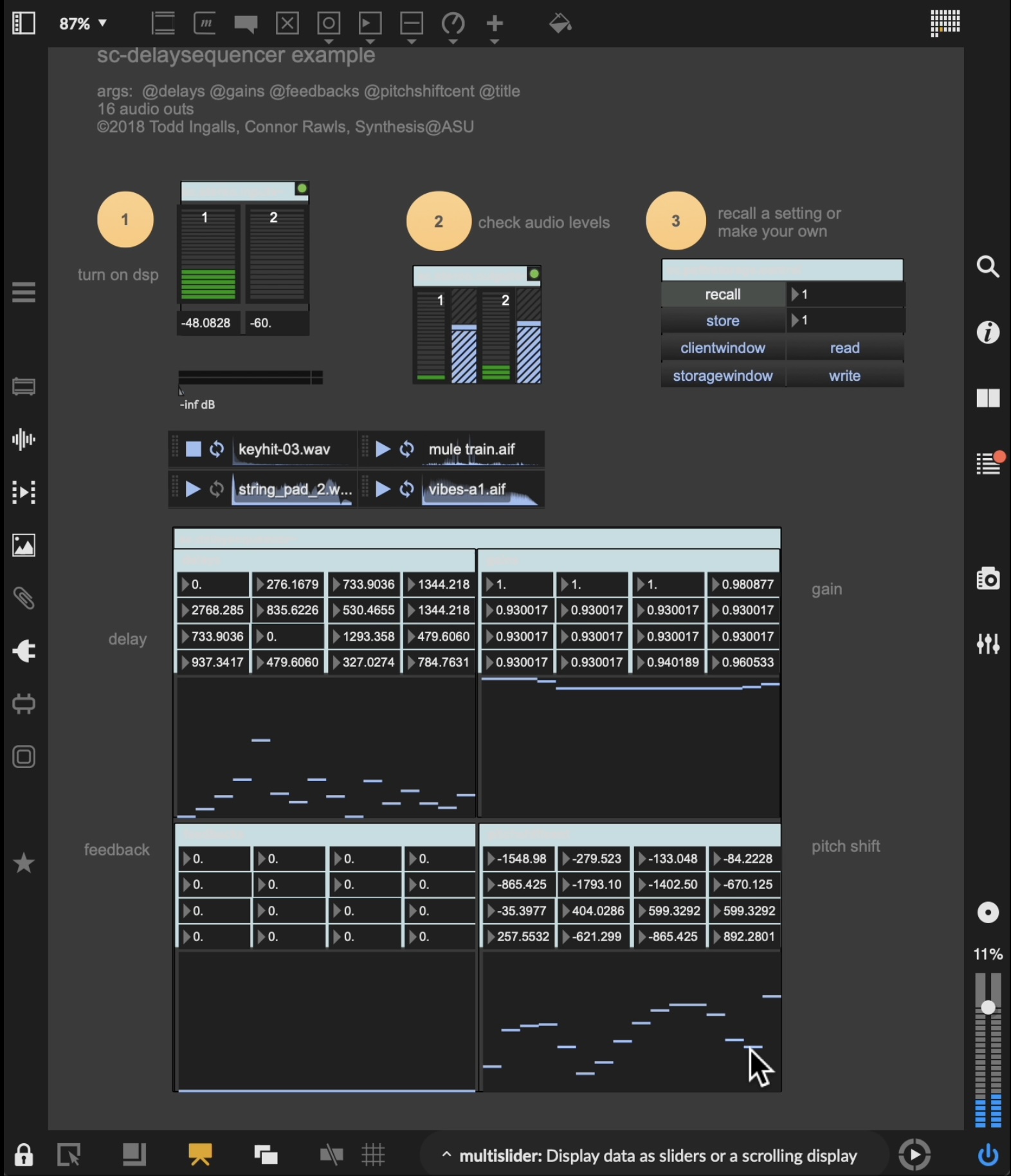Play the mule train.aif clip

[383, 449]
